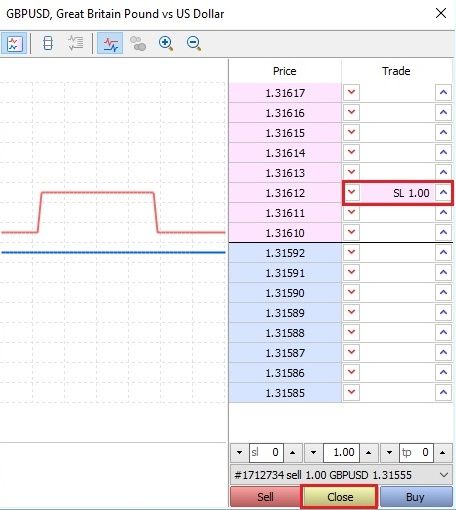The height and width of the screenshot is (510, 456).
Task: Click blue up chevron at price 1.31590
Action: point(443,292)
